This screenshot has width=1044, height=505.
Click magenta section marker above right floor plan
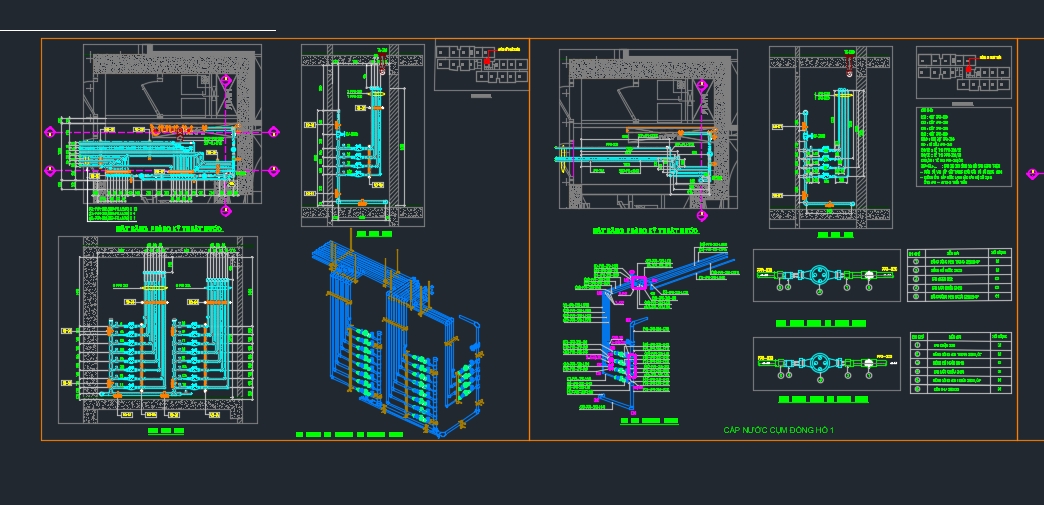(x=701, y=85)
